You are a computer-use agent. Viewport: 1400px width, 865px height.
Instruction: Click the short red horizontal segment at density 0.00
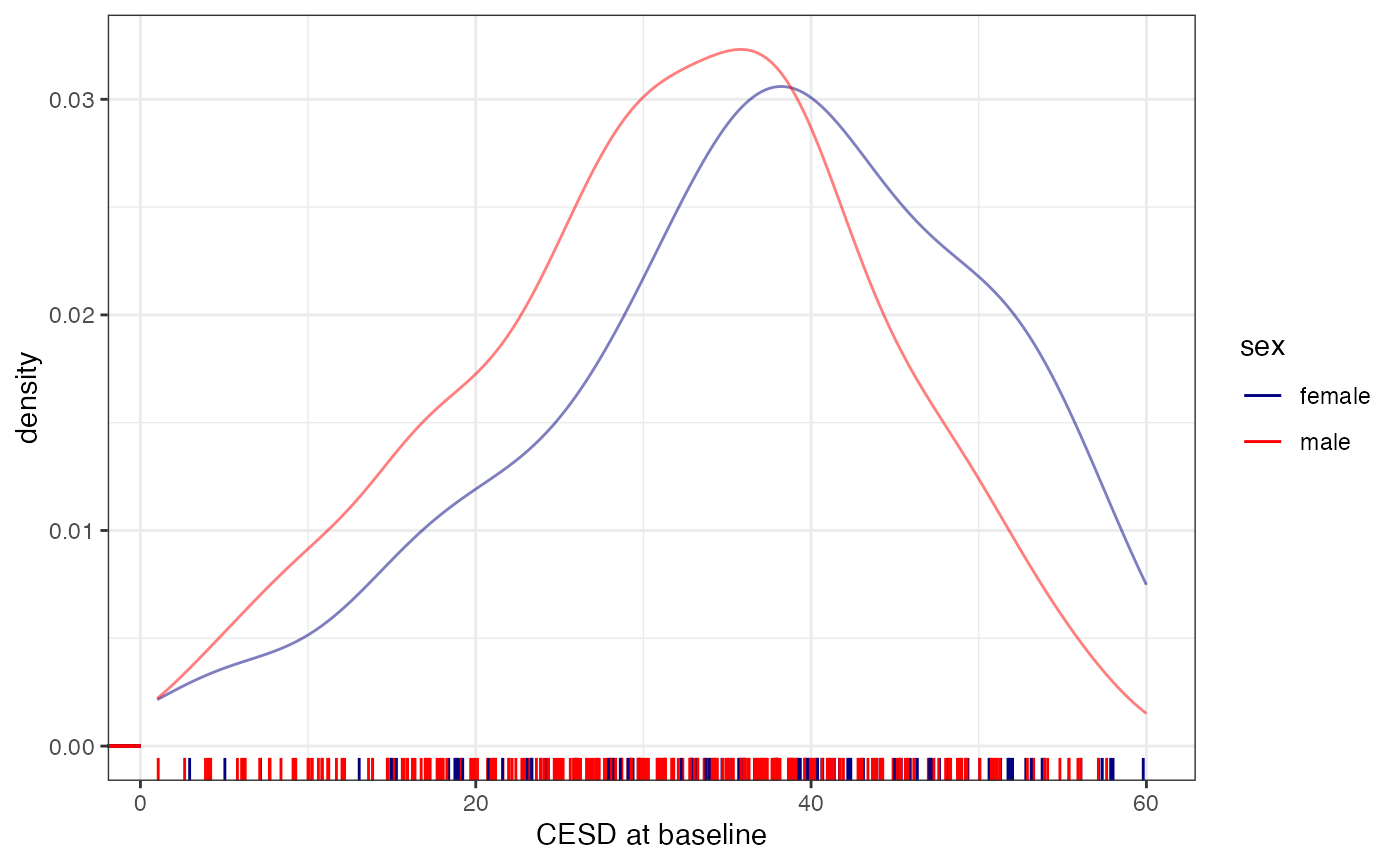[x=124, y=746]
